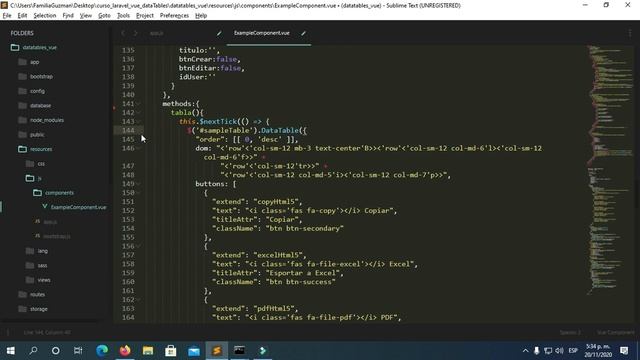Click the back navigation arrow in tab bar

[x=123, y=33]
